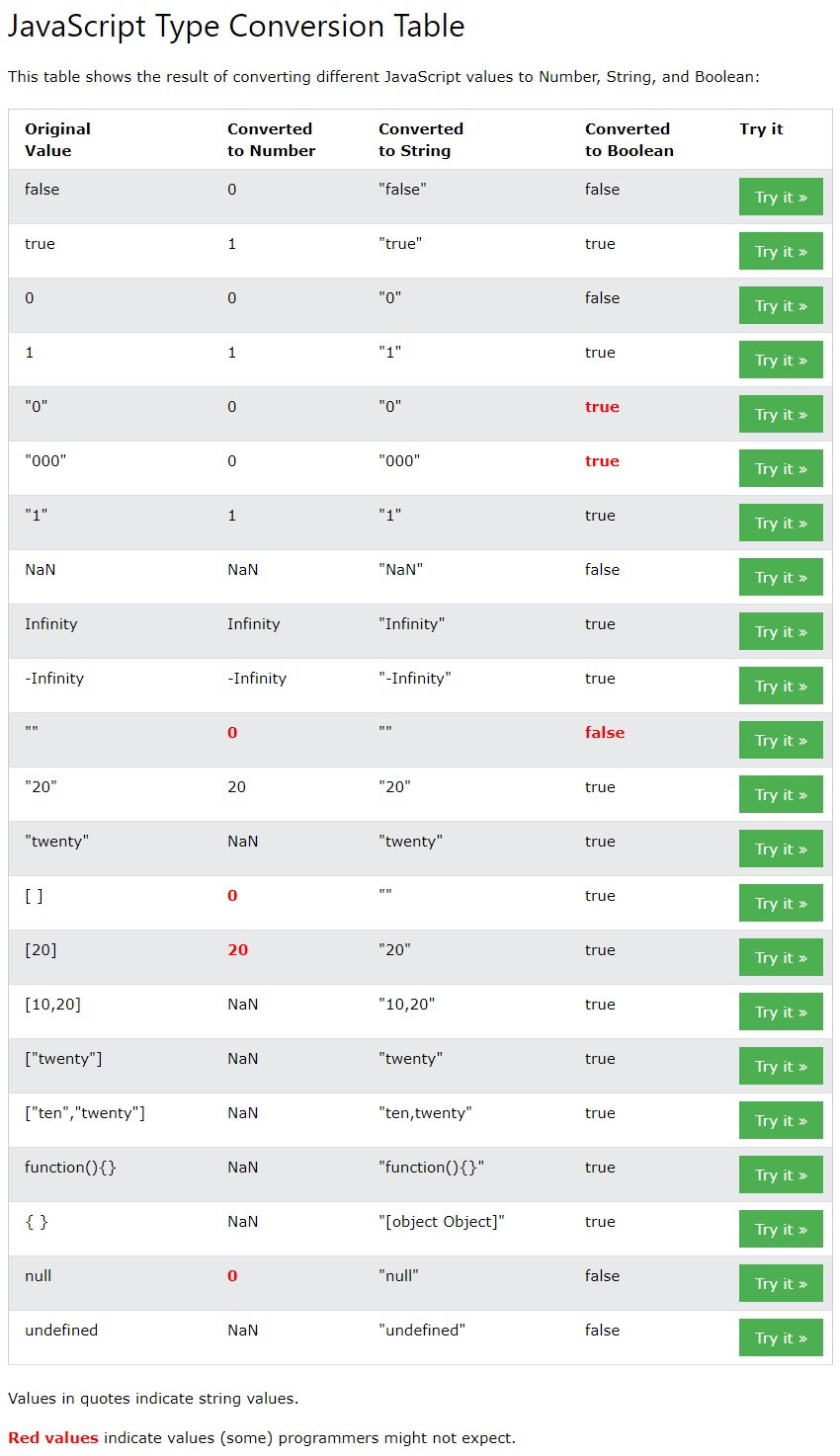Click Try it for ["ten","twenty"] row
Screen dimensions: 840x1456
click(x=780, y=1121)
